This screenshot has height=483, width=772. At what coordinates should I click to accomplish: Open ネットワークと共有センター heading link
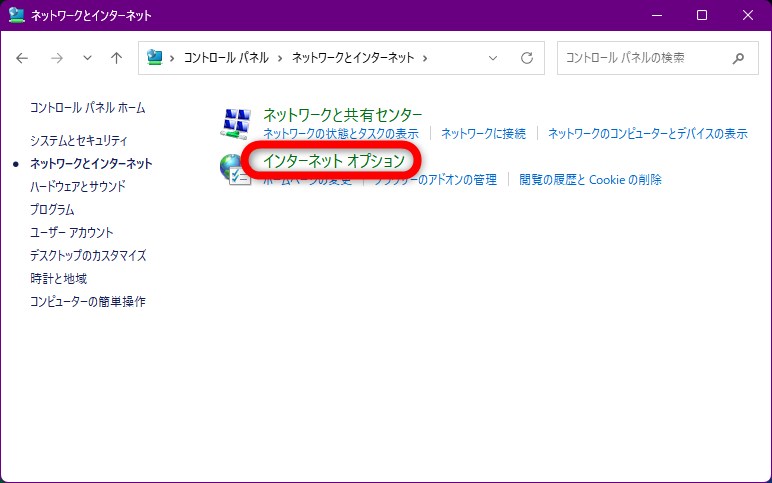pyautogui.click(x=342, y=115)
